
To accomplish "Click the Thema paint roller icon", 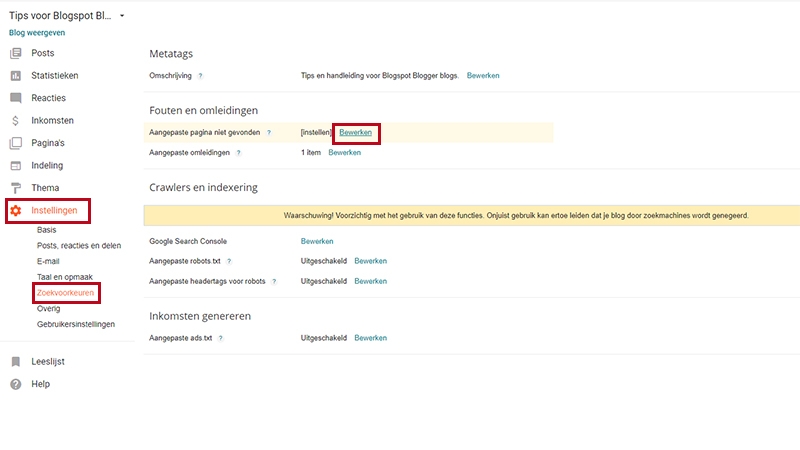I will 16,188.
